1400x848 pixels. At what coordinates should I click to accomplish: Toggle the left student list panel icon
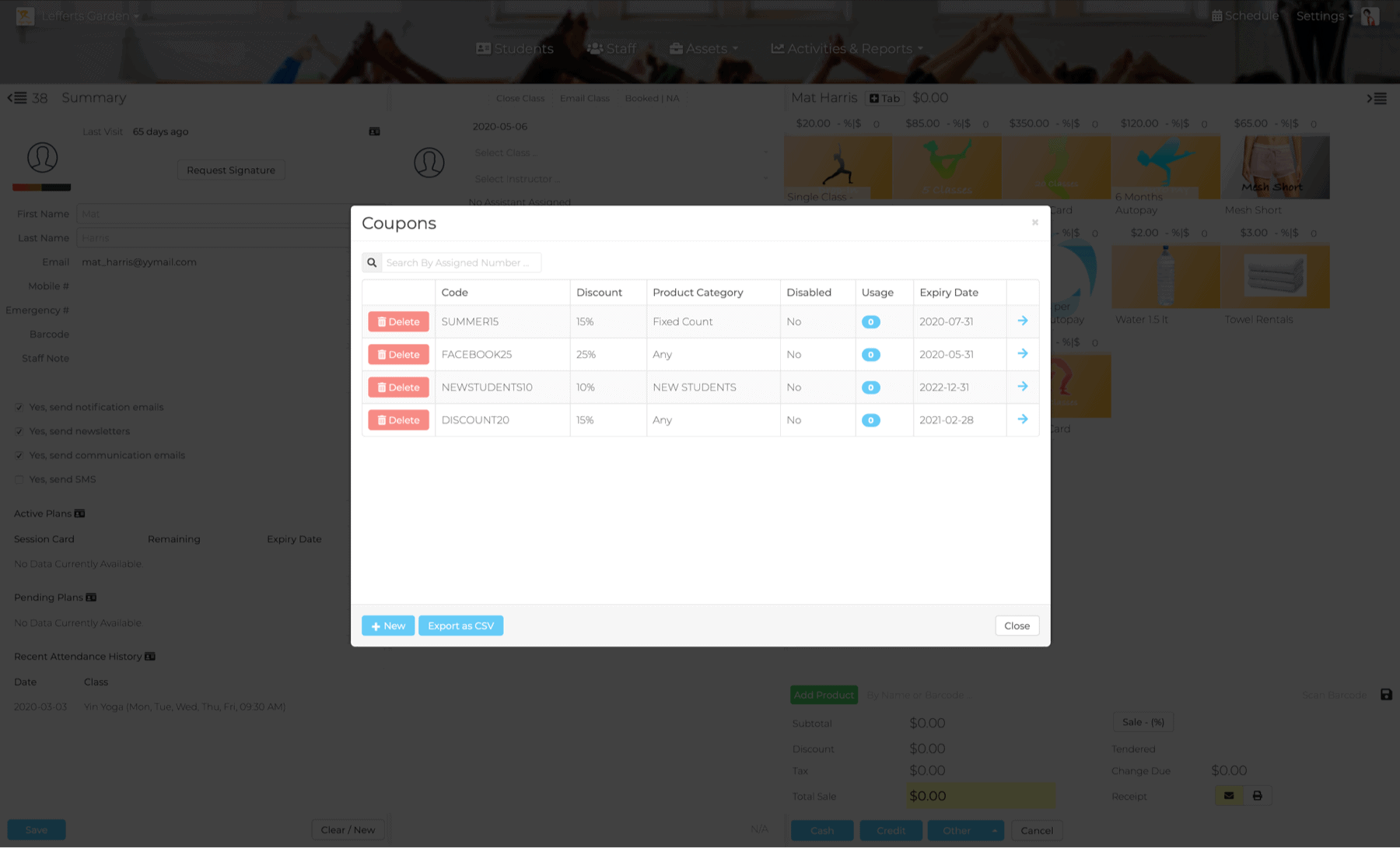coord(17,98)
